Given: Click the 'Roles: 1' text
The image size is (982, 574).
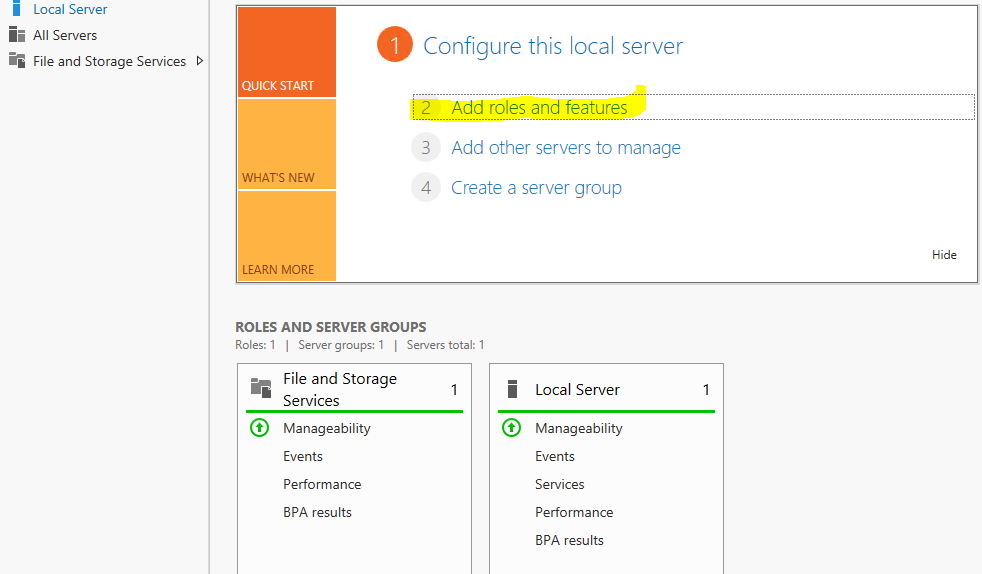Looking at the screenshot, I should [255, 345].
